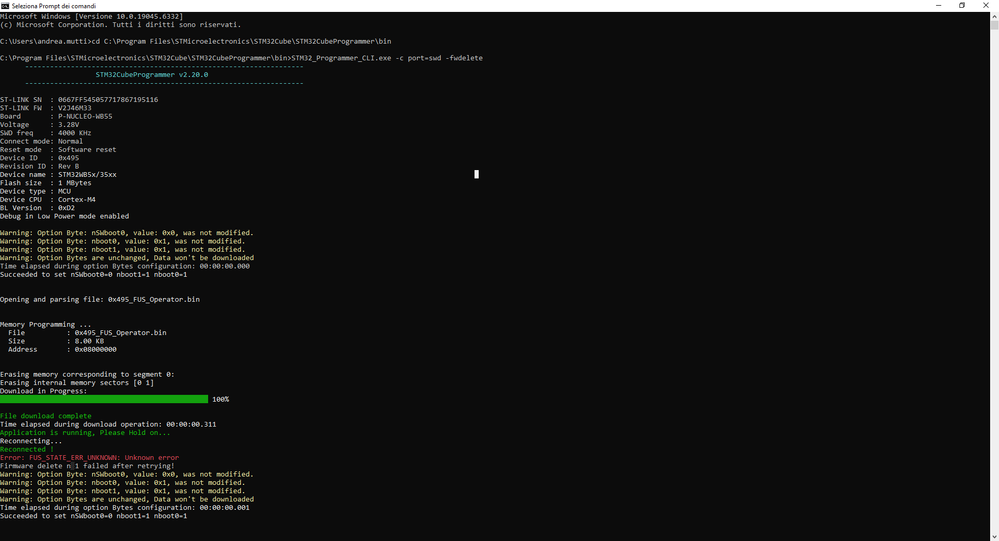Click the first 'Succeeded to set nSWboot0=0' line

(94, 274)
